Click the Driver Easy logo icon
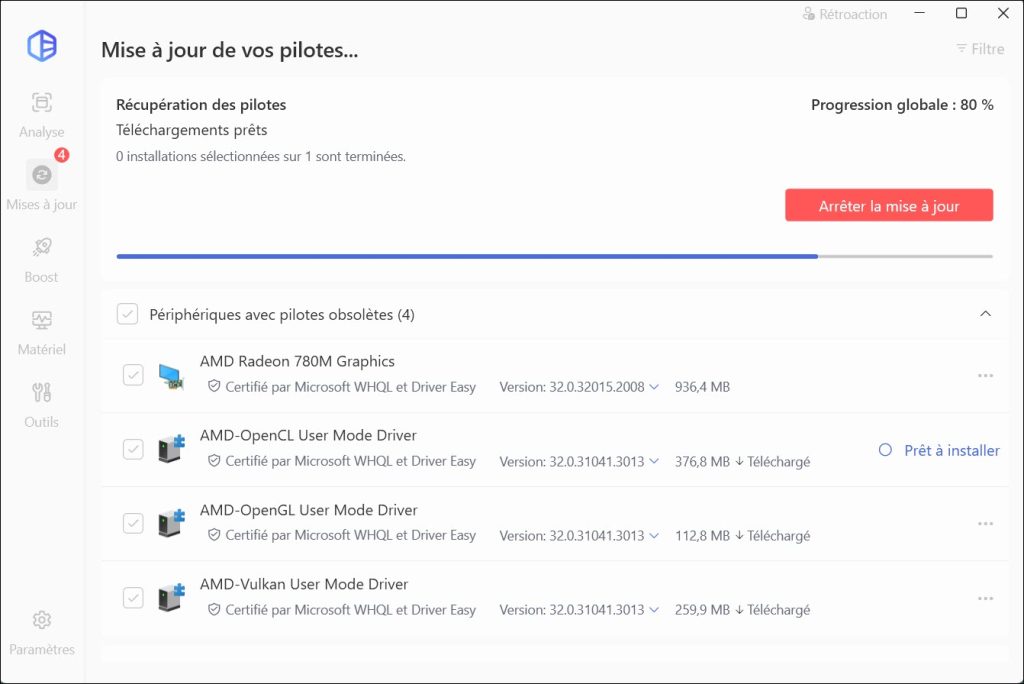Image resolution: width=1024 pixels, height=684 pixels. click(42, 46)
